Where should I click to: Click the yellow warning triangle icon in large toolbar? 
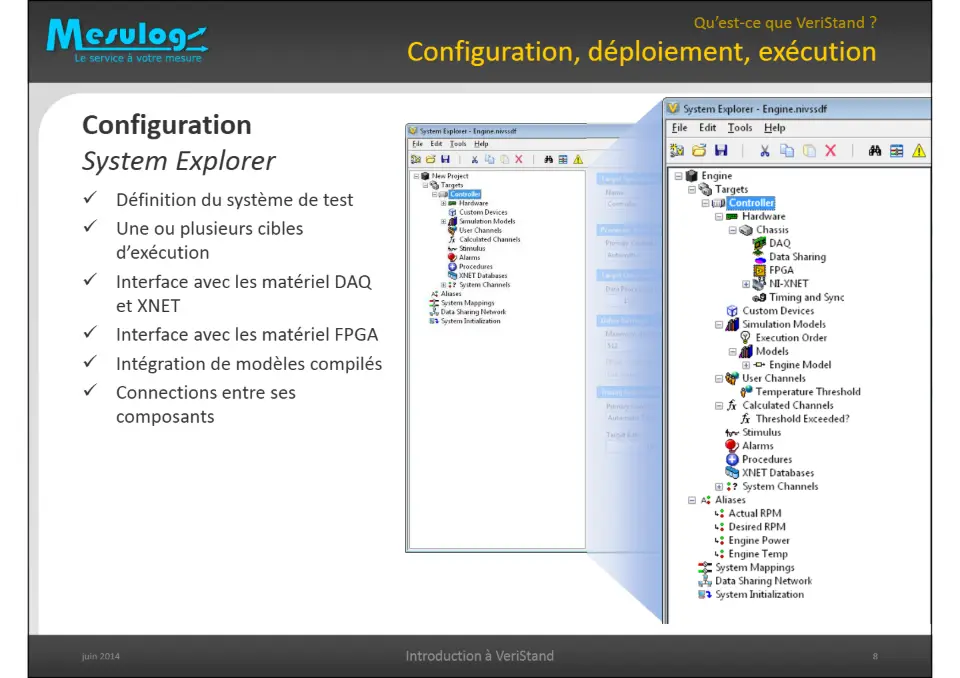[918, 151]
